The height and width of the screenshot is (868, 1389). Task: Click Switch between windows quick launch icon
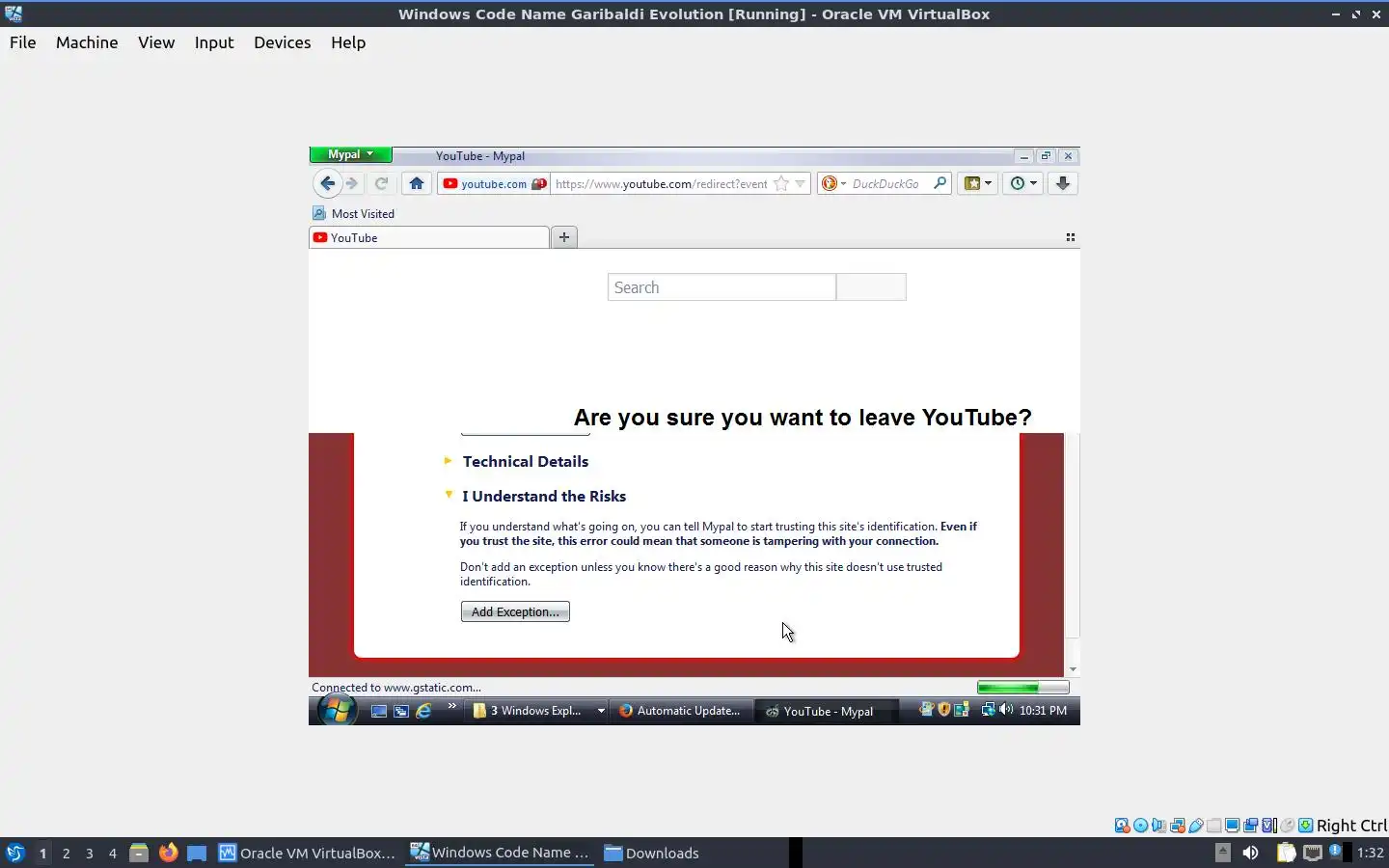click(x=401, y=711)
